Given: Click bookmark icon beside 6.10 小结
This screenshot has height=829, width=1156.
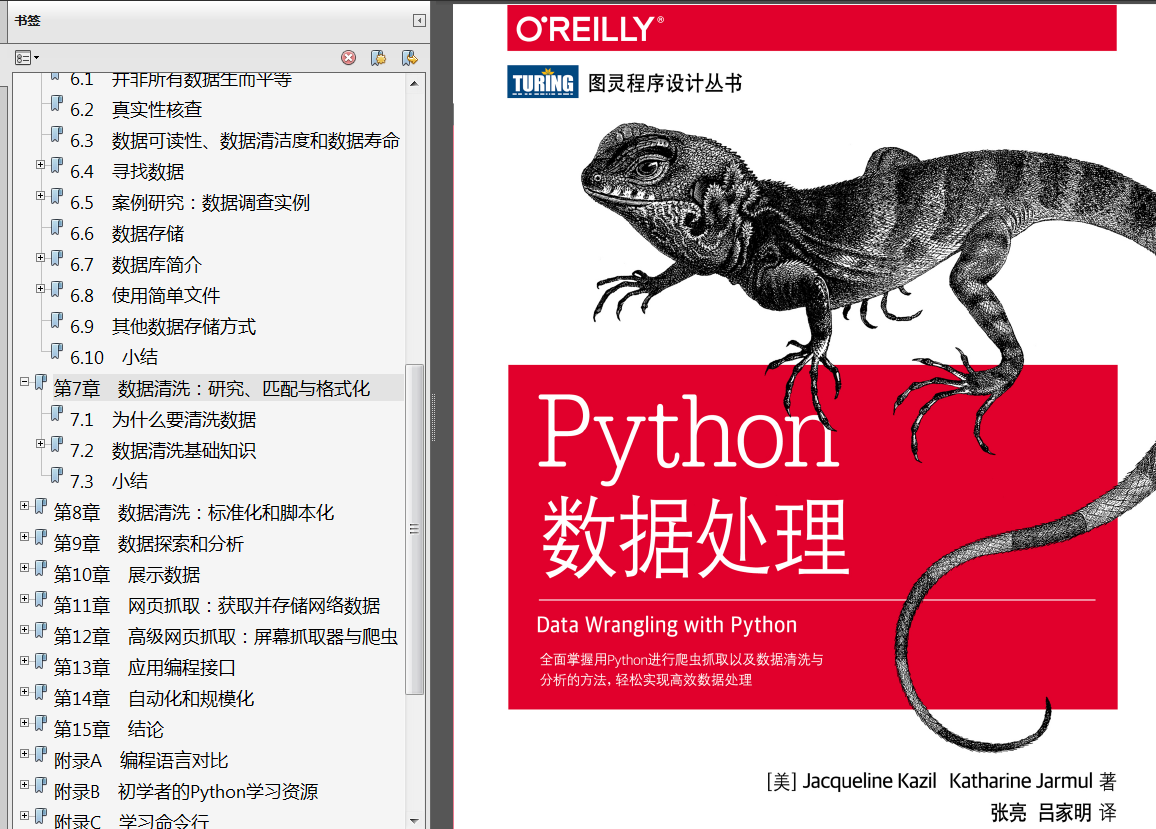Looking at the screenshot, I should point(57,352).
